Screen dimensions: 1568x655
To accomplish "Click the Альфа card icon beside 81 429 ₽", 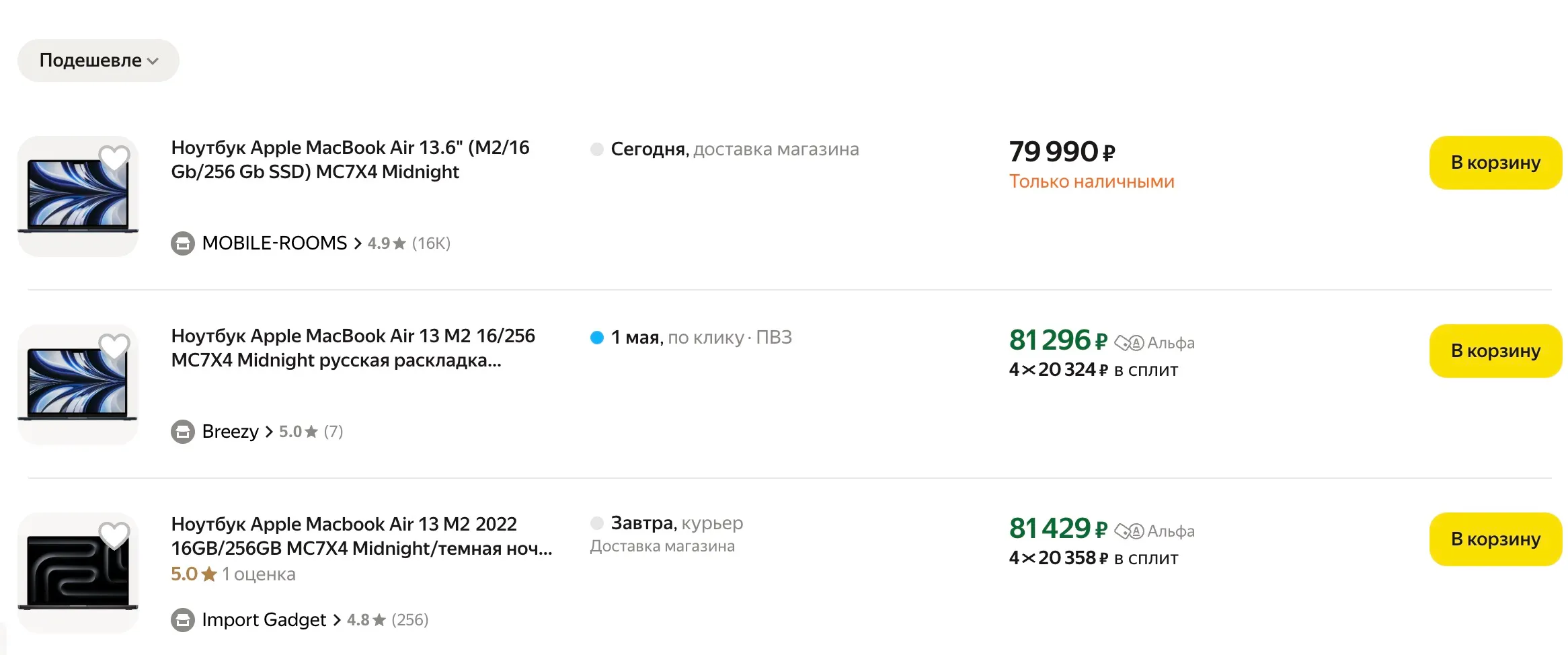I will click(1129, 531).
